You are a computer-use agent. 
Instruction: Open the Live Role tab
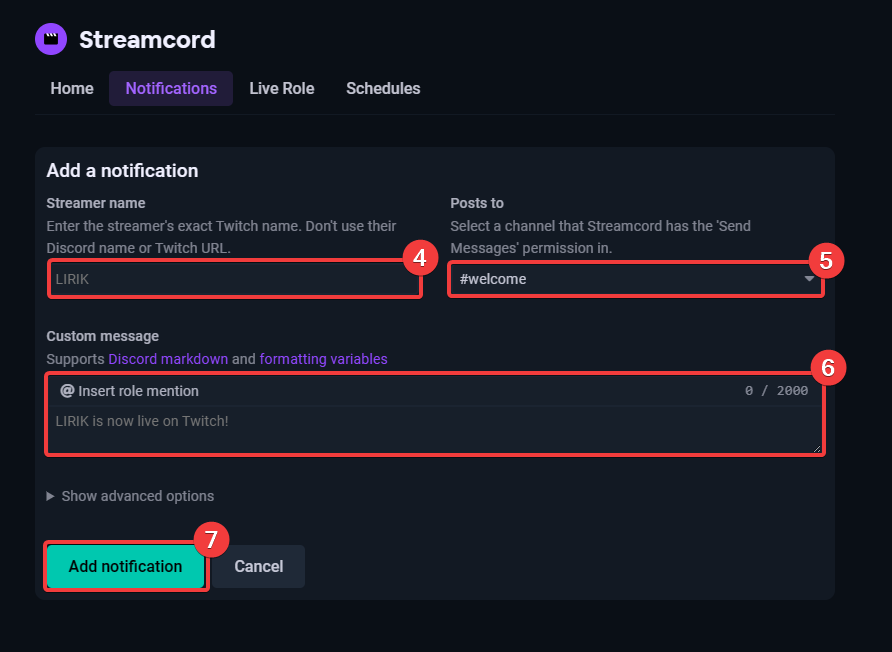pos(281,88)
